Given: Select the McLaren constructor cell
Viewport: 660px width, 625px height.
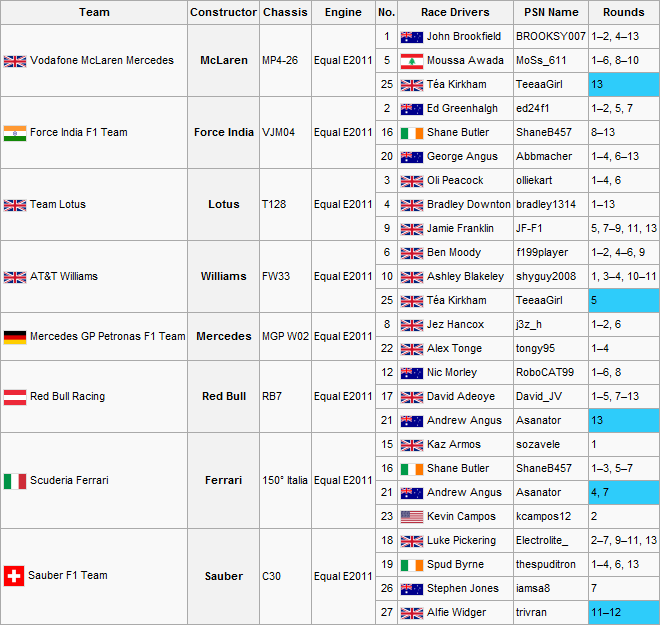Looking at the screenshot, I should click(224, 61).
